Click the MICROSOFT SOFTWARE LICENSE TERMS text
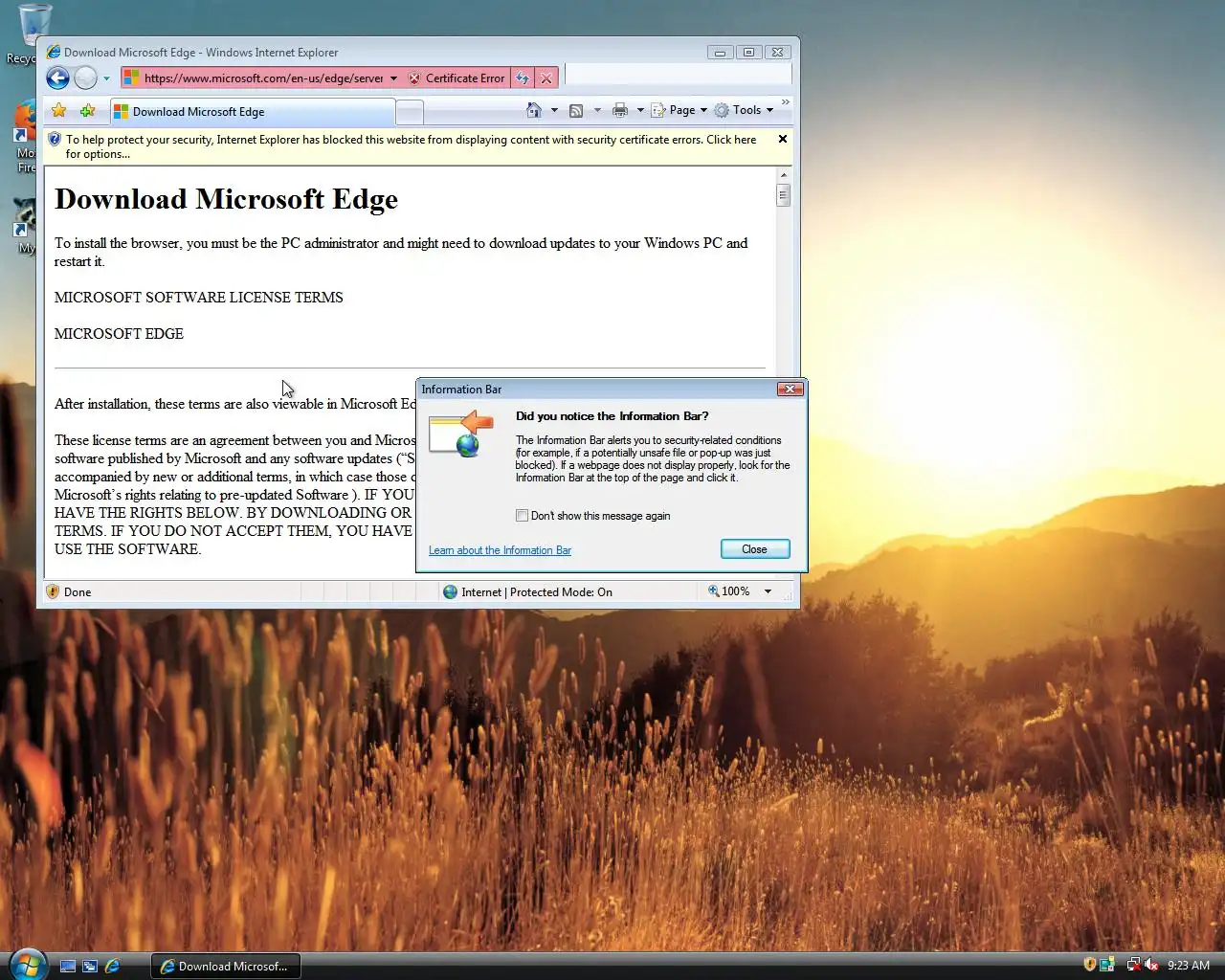The height and width of the screenshot is (980, 1225). click(199, 298)
